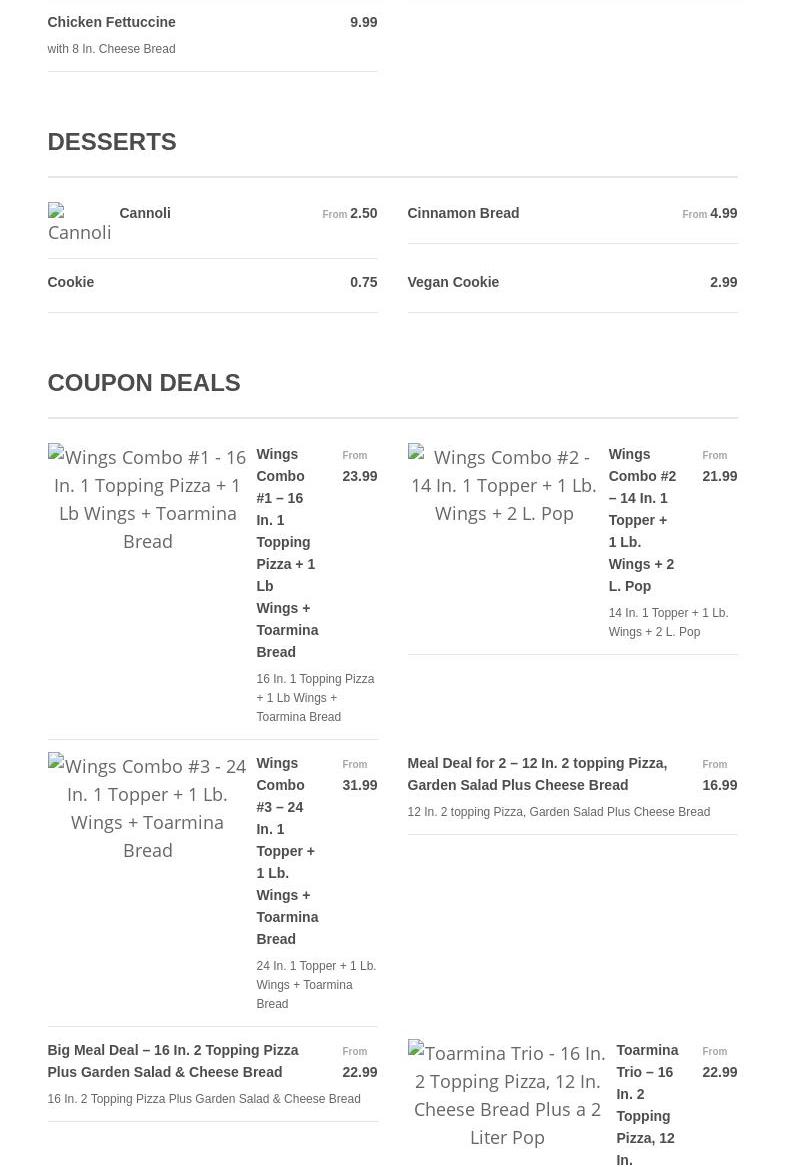Select the Cookie dessert item
This screenshot has height=1167, width=785.
click(x=71, y=282)
